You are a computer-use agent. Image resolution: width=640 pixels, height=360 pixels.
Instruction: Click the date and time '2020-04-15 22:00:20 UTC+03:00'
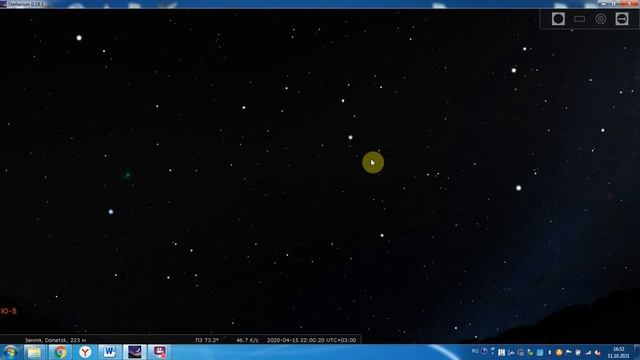click(x=311, y=340)
